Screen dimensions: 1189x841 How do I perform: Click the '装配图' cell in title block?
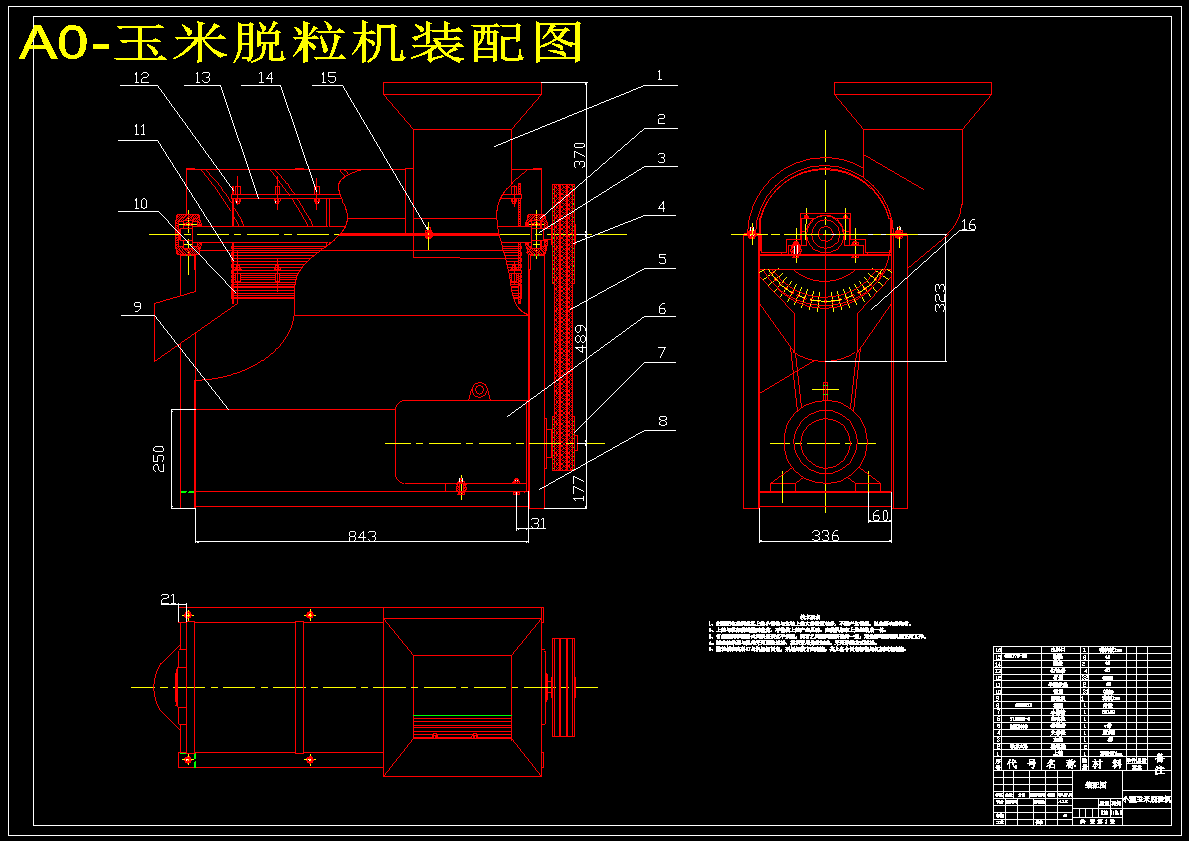pos(1095,784)
